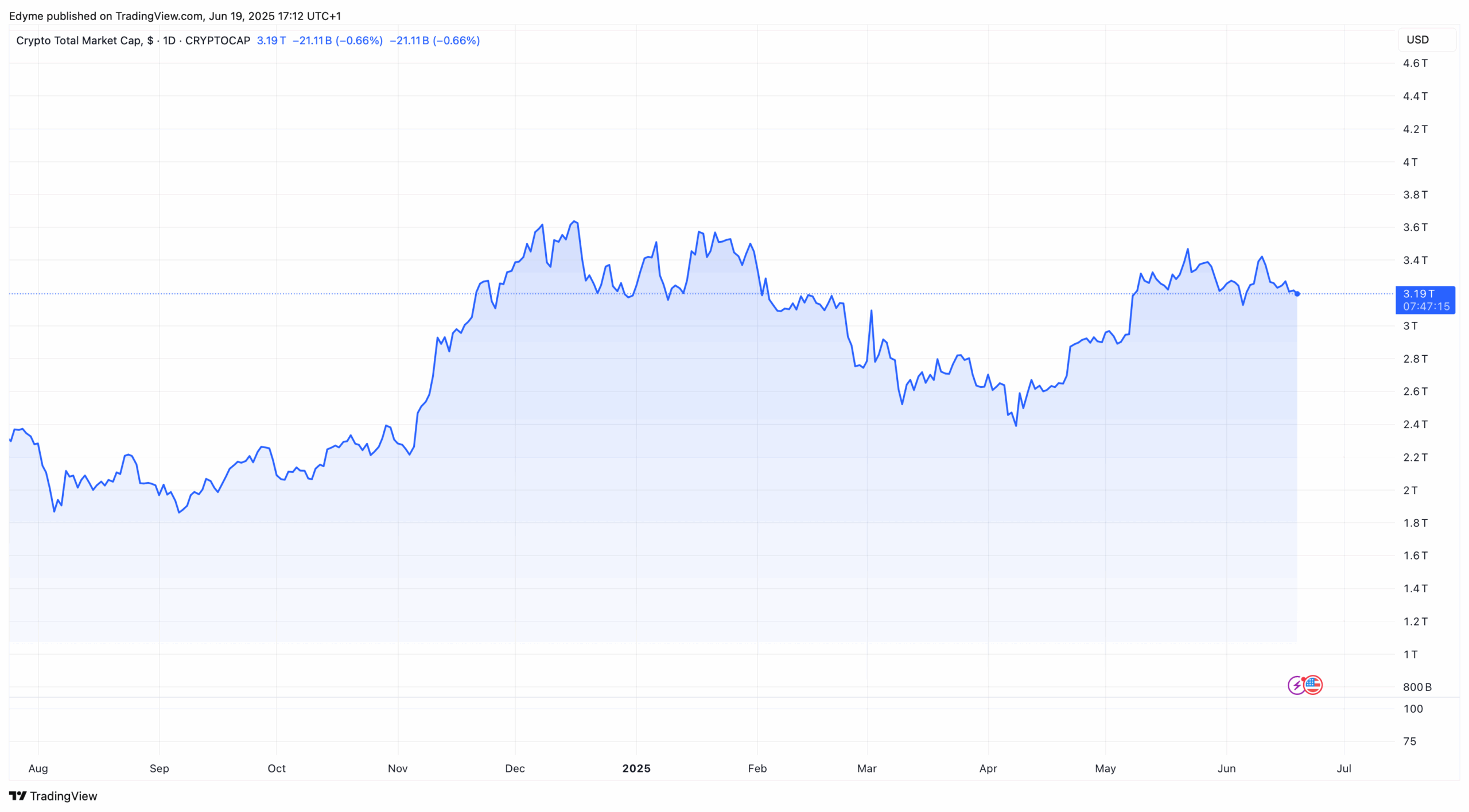The image size is (1469, 812).
Task: Click the Oct label on the time axis
Action: point(276,768)
